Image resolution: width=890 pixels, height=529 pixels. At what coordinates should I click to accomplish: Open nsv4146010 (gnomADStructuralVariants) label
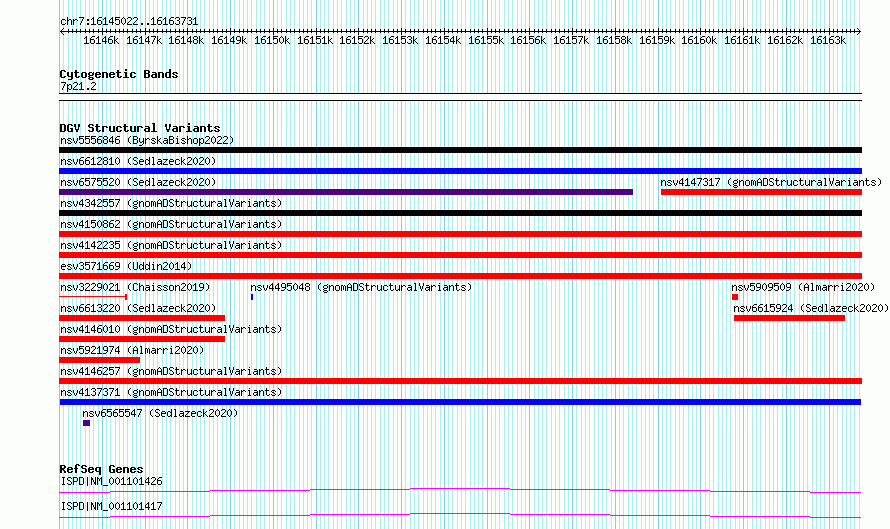tap(171, 329)
